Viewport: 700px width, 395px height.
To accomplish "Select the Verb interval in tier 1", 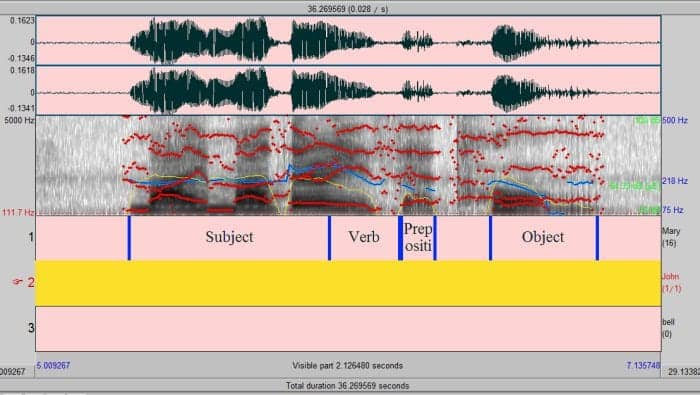I will click(364, 237).
